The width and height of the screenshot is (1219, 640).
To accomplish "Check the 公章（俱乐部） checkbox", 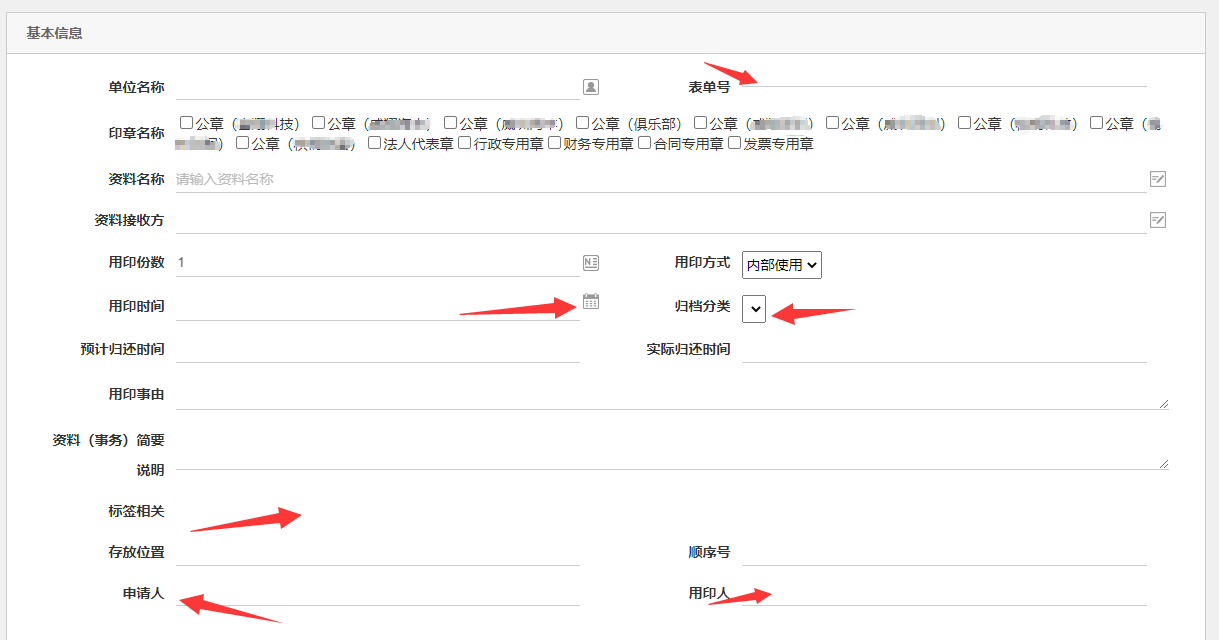I will coord(582,122).
